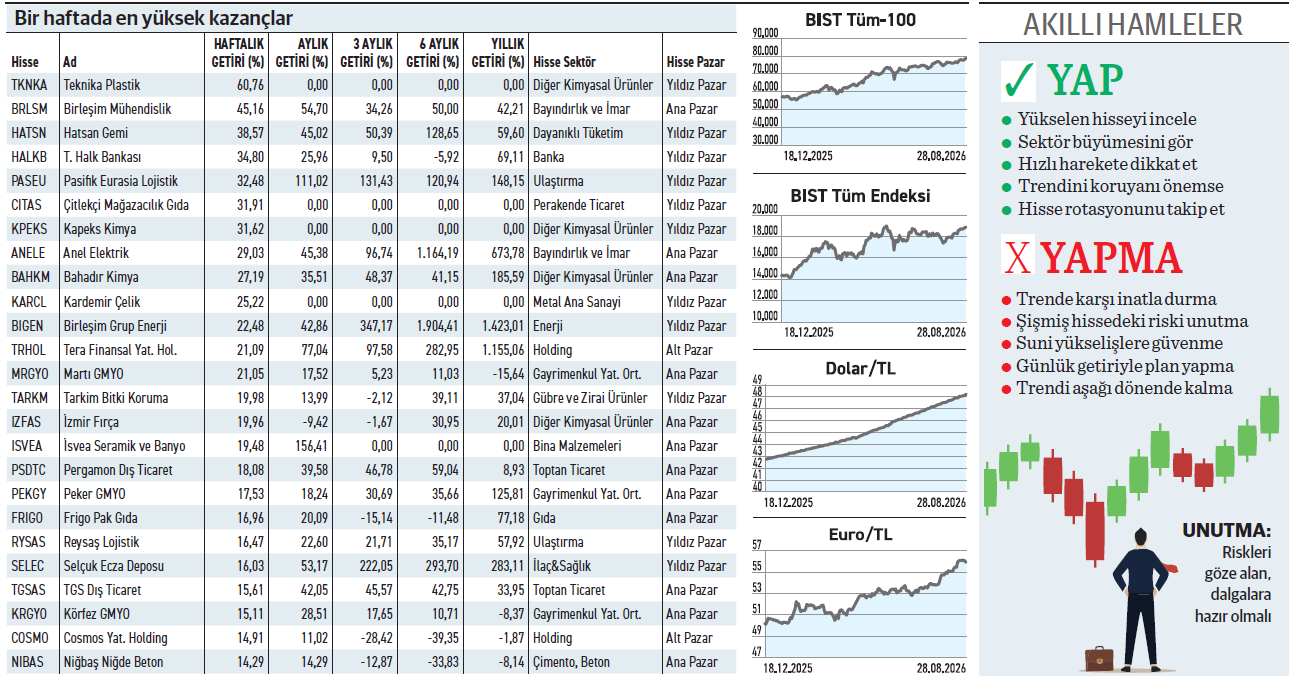This screenshot has width=1291, height=680.
Task: Click the green checkmark beside YAP
Action: click(x=1019, y=80)
